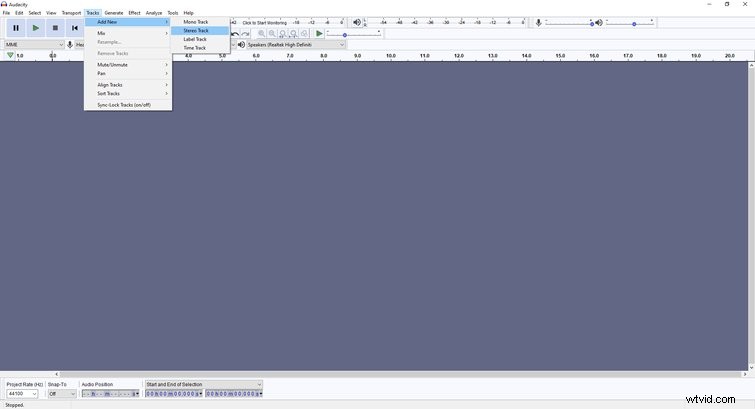The height and width of the screenshot is (409, 755).
Task: Close the open Tracks menu
Action: pos(92,13)
